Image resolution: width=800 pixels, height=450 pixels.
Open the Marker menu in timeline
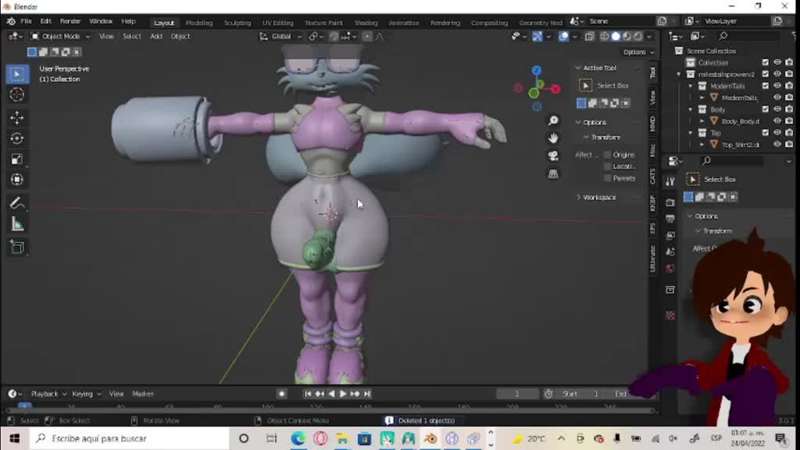tap(143, 394)
